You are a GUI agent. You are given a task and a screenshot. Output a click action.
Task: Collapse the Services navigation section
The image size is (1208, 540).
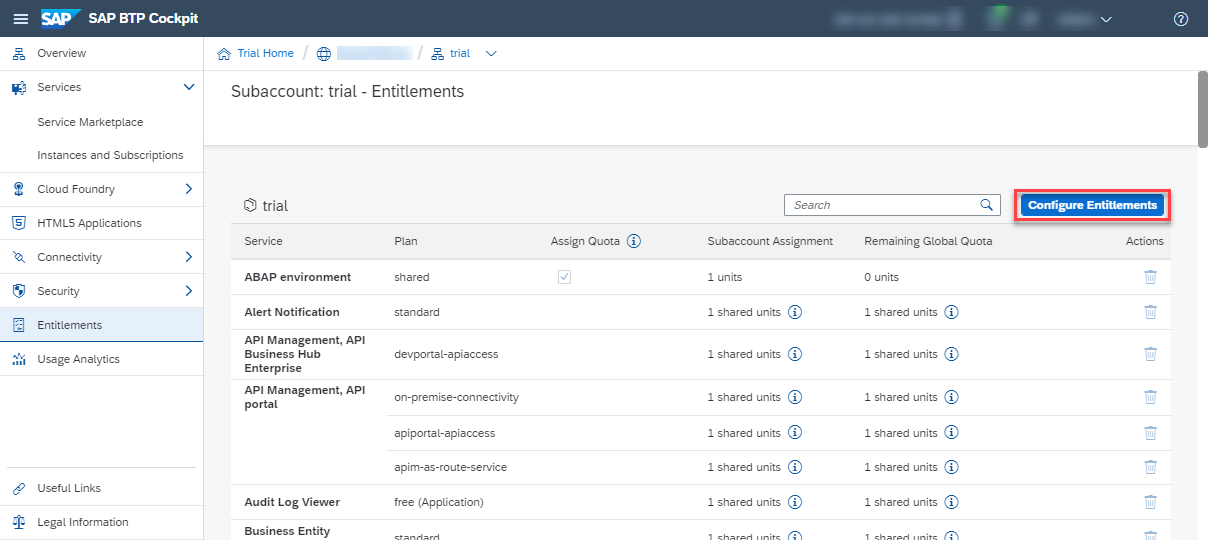[189, 87]
